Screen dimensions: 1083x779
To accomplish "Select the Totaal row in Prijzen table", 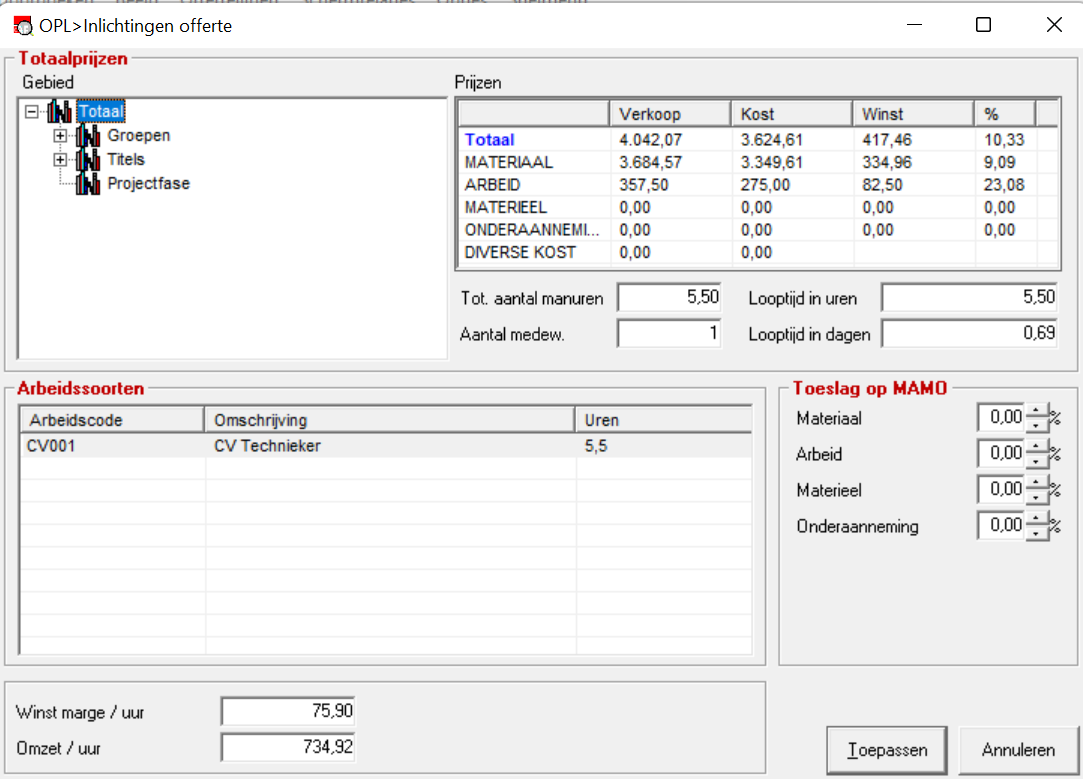I will pyautogui.click(x=758, y=140).
